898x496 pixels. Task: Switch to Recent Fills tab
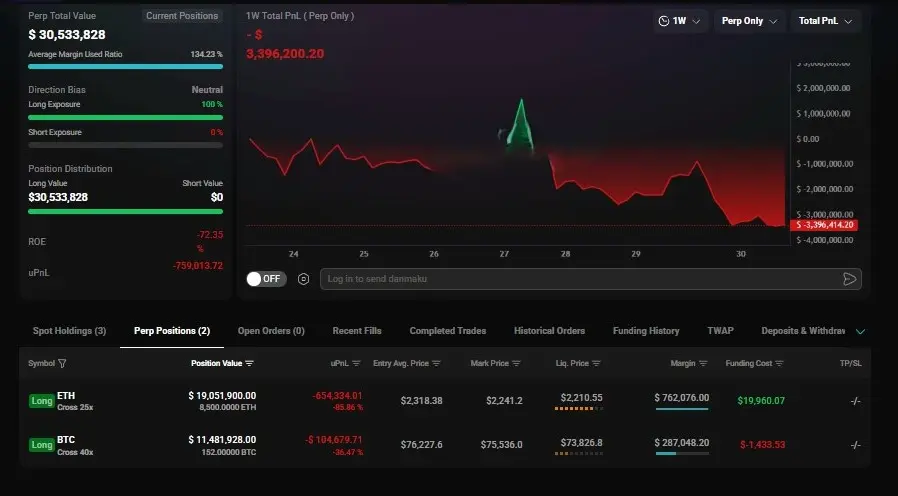pyautogui.click(x=357, y=331)
